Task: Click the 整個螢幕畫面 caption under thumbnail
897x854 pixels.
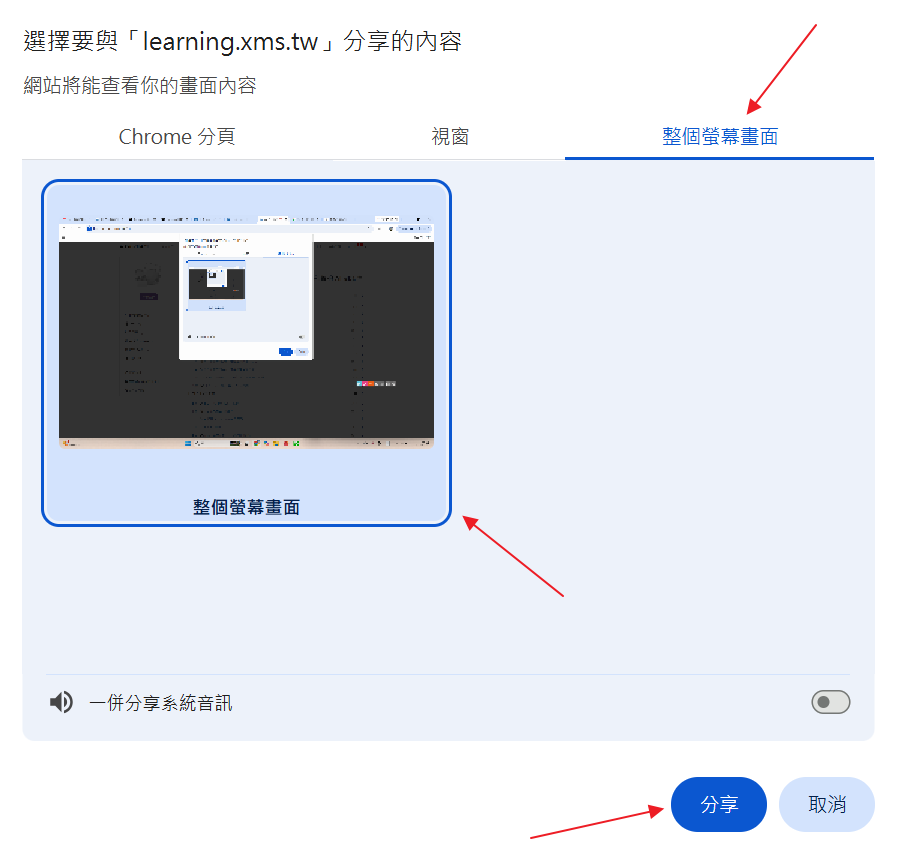Action: pos(247,507)
